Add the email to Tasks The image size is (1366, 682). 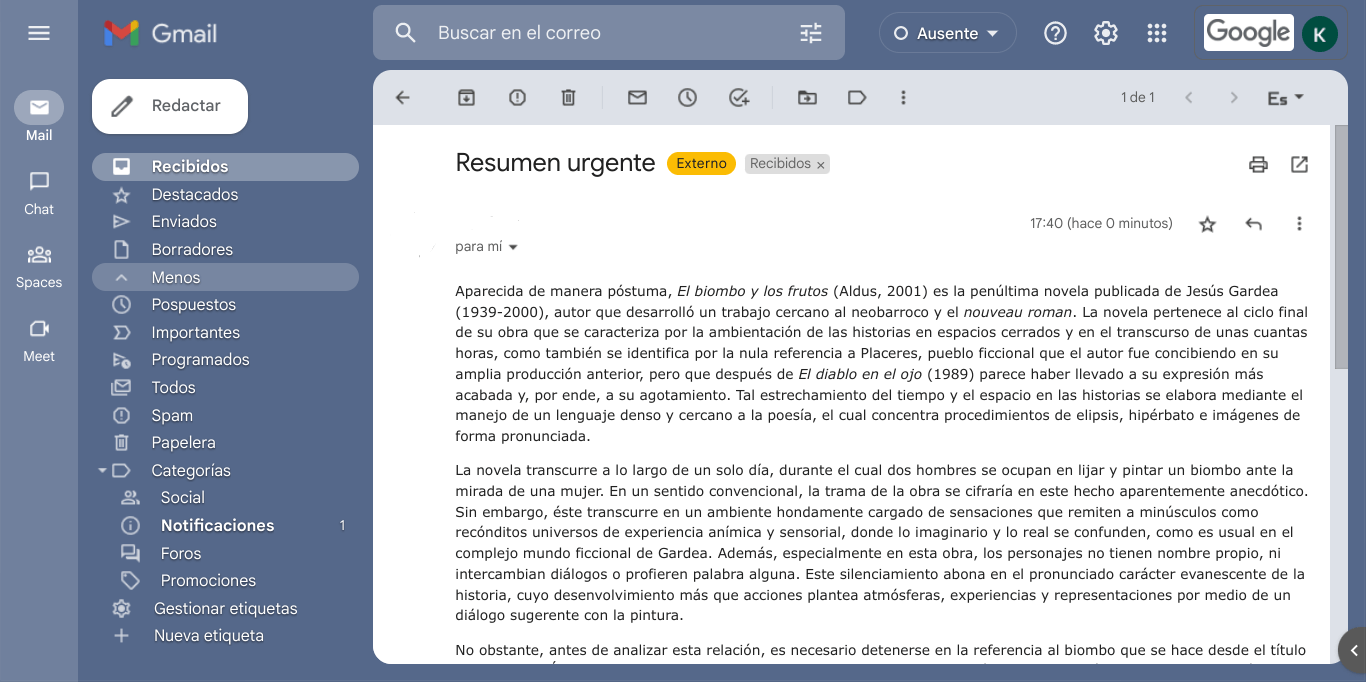(x=738, y=97)
